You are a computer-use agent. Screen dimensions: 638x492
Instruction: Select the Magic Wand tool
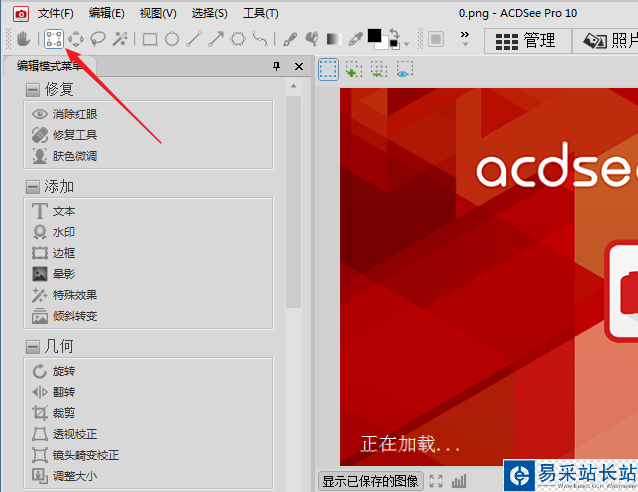[120, 39]
